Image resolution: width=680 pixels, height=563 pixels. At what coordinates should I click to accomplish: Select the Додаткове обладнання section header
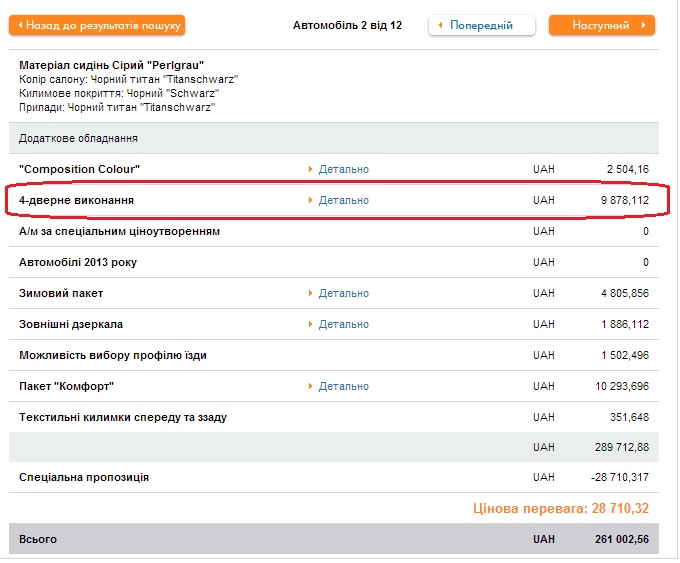coord(78,138)
